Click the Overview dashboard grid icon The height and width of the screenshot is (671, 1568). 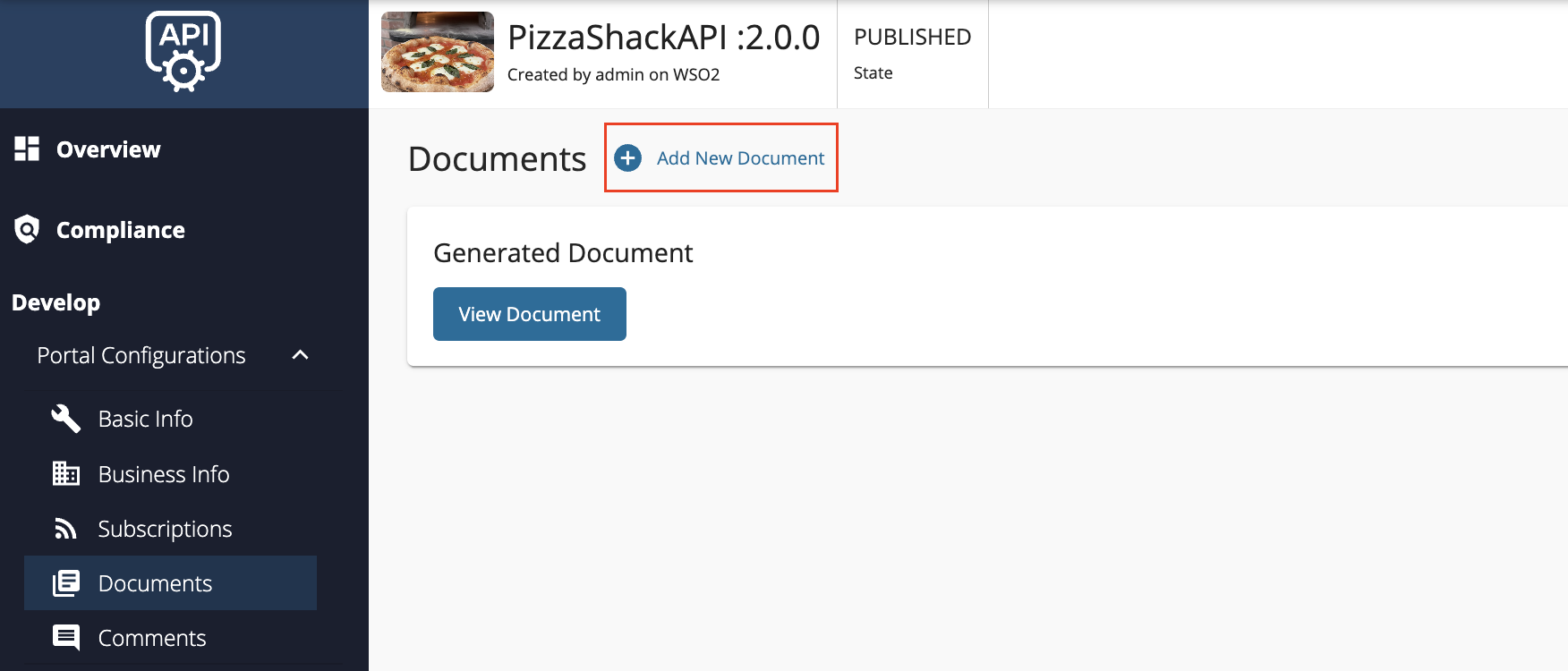click(x=27, y=149)
